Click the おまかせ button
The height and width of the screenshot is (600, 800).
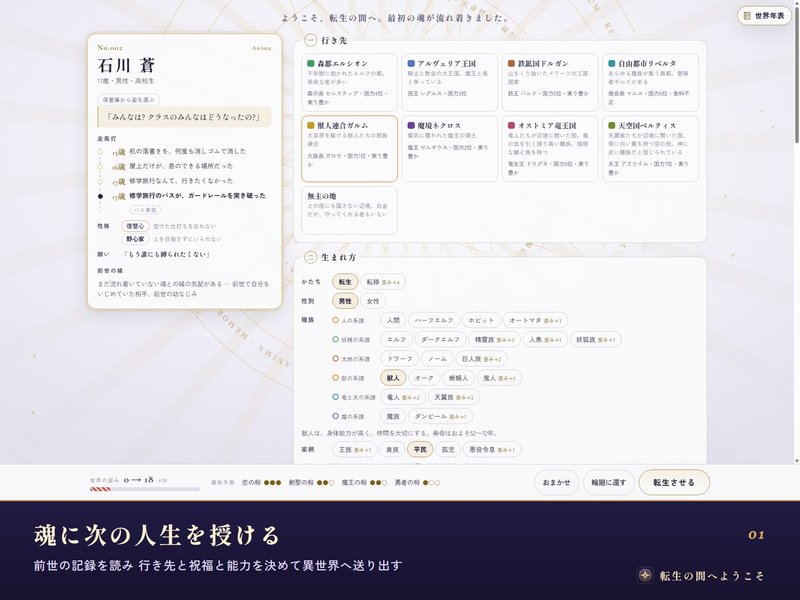point(556,482)
